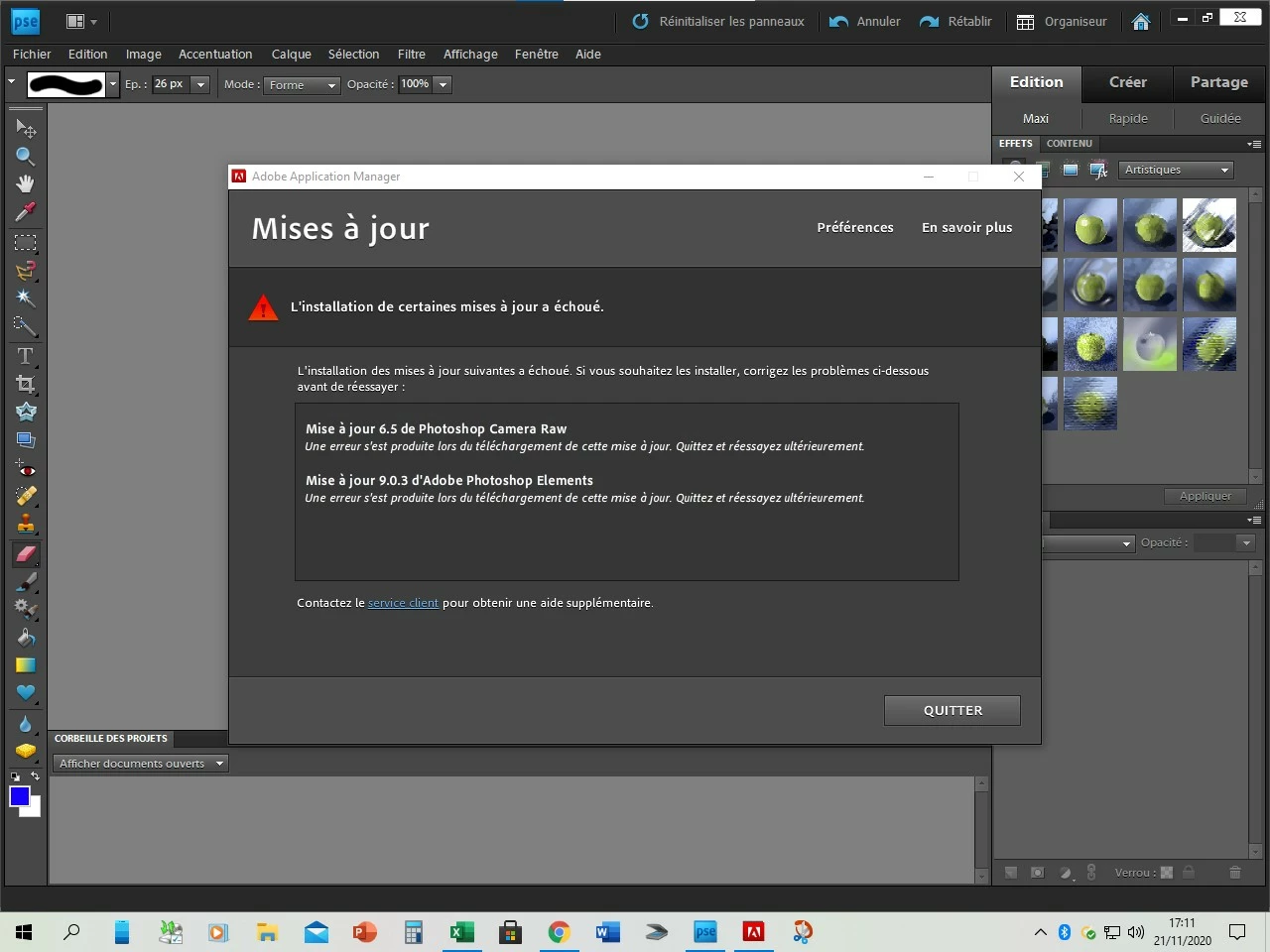
Task: Switch to the Guidée edit mode
Action: coord(1220,118)
